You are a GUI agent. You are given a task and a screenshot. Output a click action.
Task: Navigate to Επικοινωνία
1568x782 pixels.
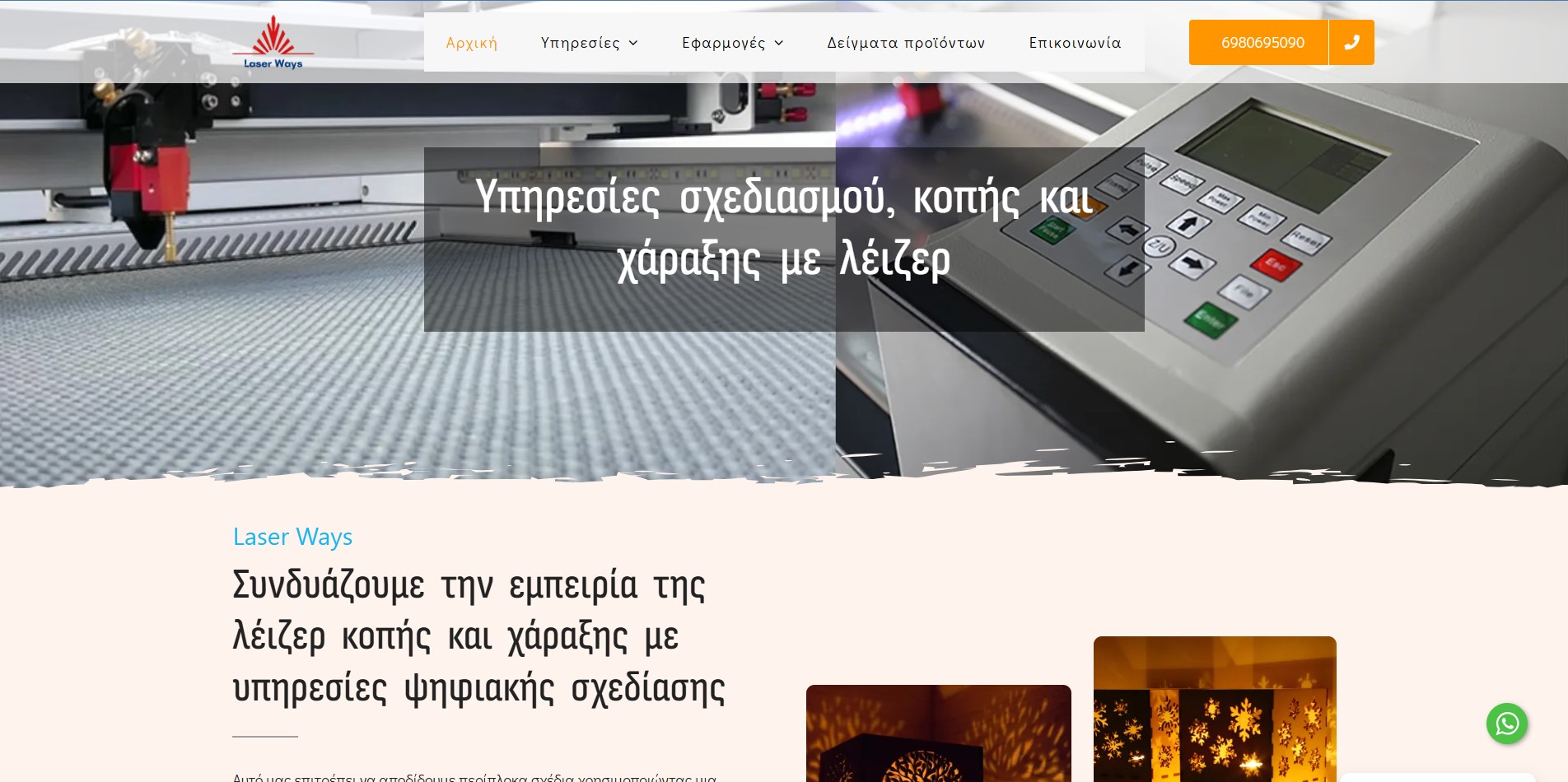(x=1075, y=43)
